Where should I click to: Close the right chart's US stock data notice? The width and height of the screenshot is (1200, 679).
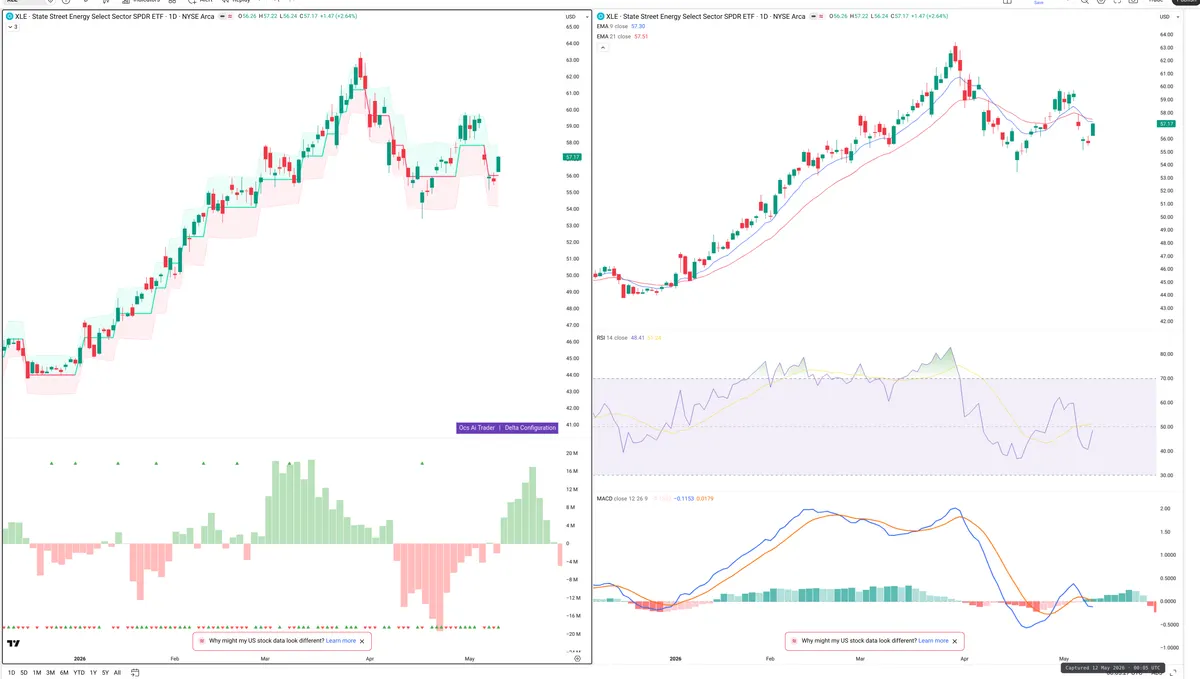pyautogui.click(x=956, y=640)
